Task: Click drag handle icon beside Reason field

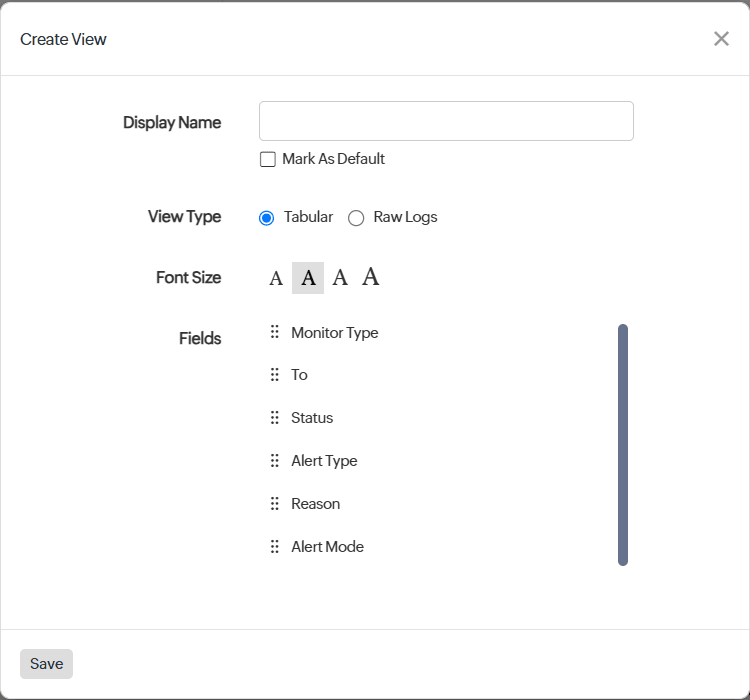Action: point(275,504)
